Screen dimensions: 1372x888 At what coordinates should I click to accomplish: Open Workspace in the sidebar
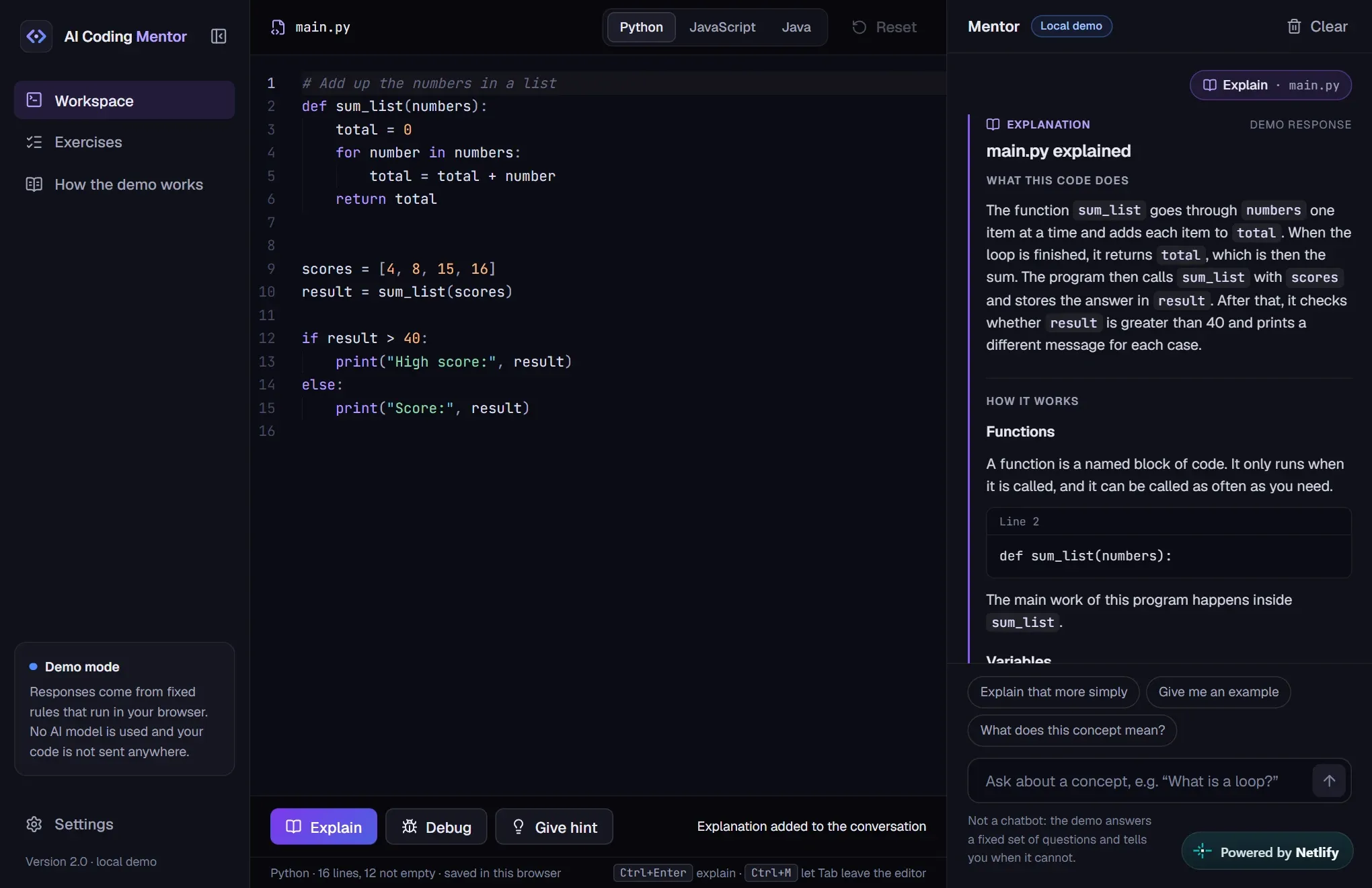[x=124, y=100]
